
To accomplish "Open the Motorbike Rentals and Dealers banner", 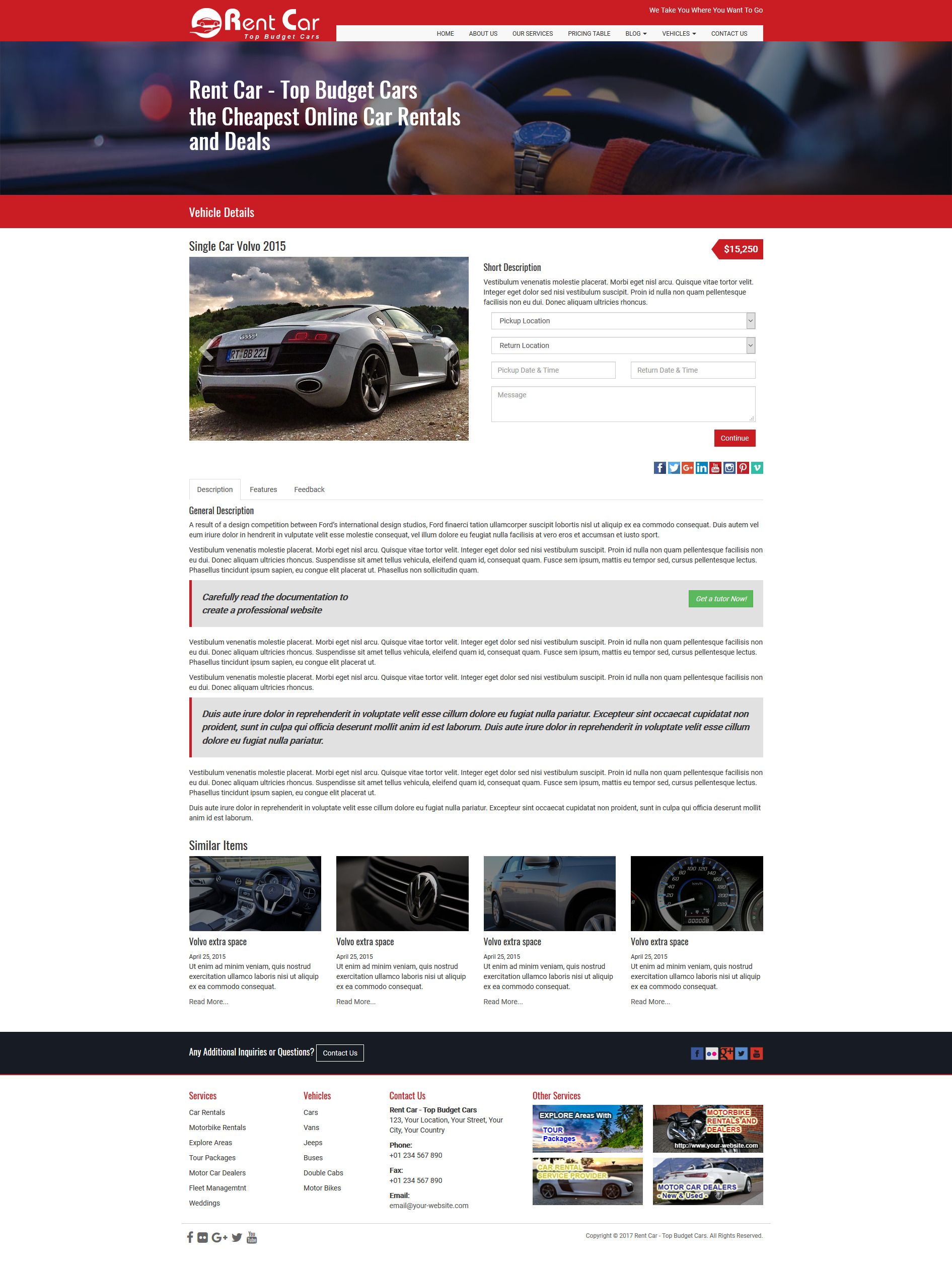I will (708, 1129).
